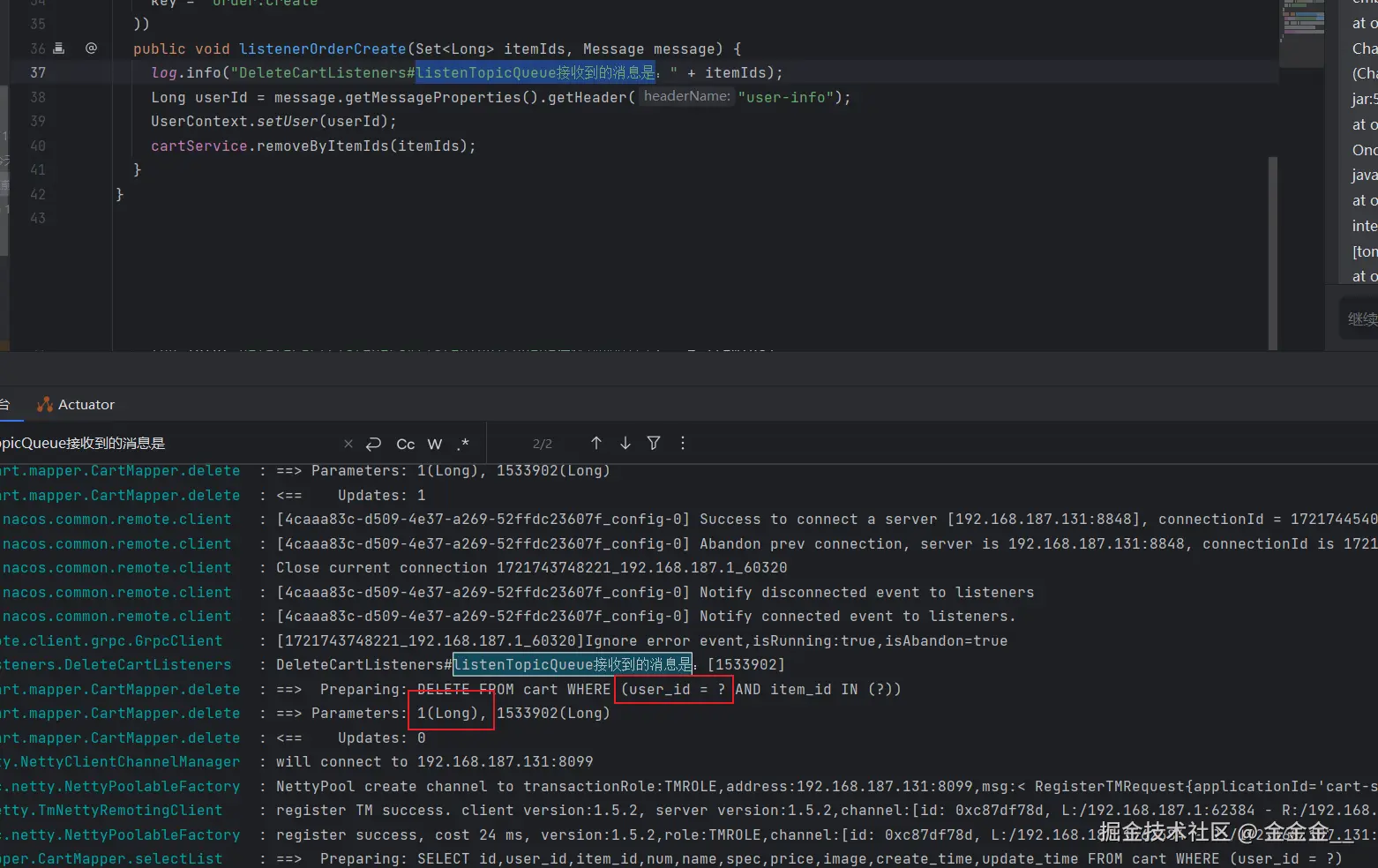
Task: Click the listener gutter icon on line 36
Action: click(x=59, y=49)
